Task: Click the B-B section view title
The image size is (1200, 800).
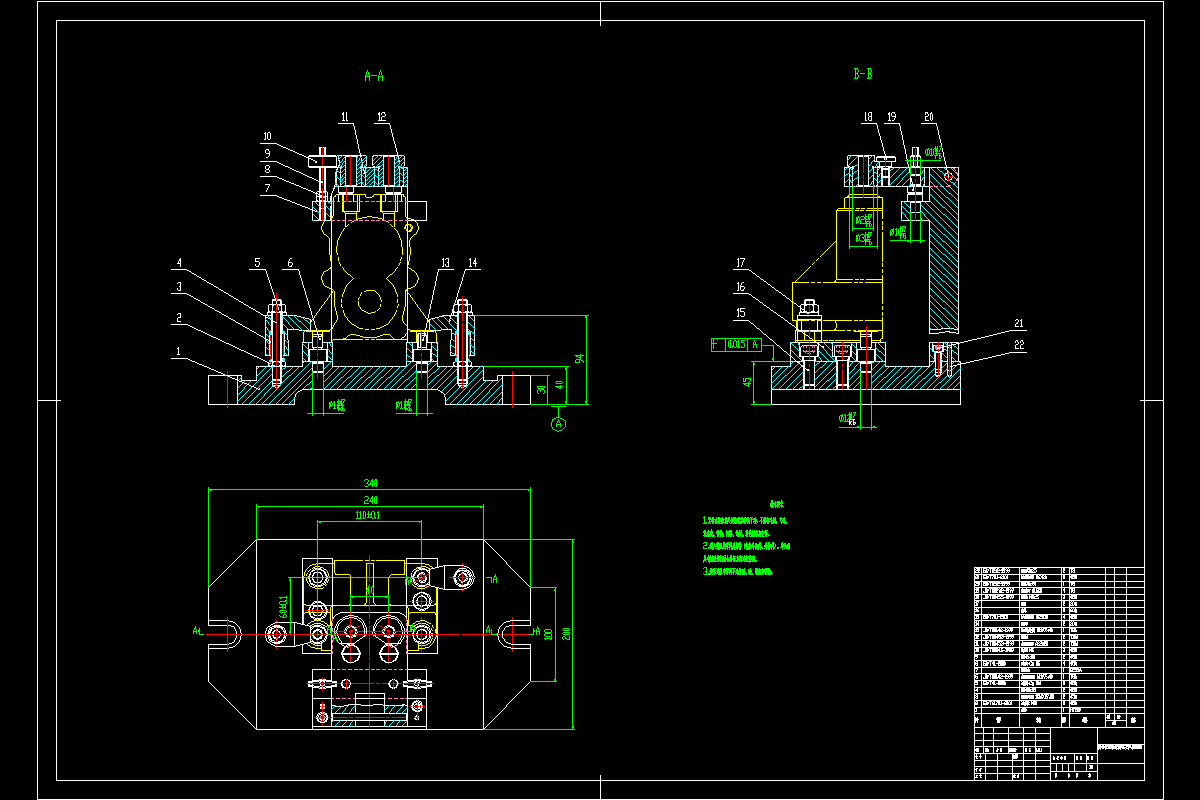Action: [863, 74]
